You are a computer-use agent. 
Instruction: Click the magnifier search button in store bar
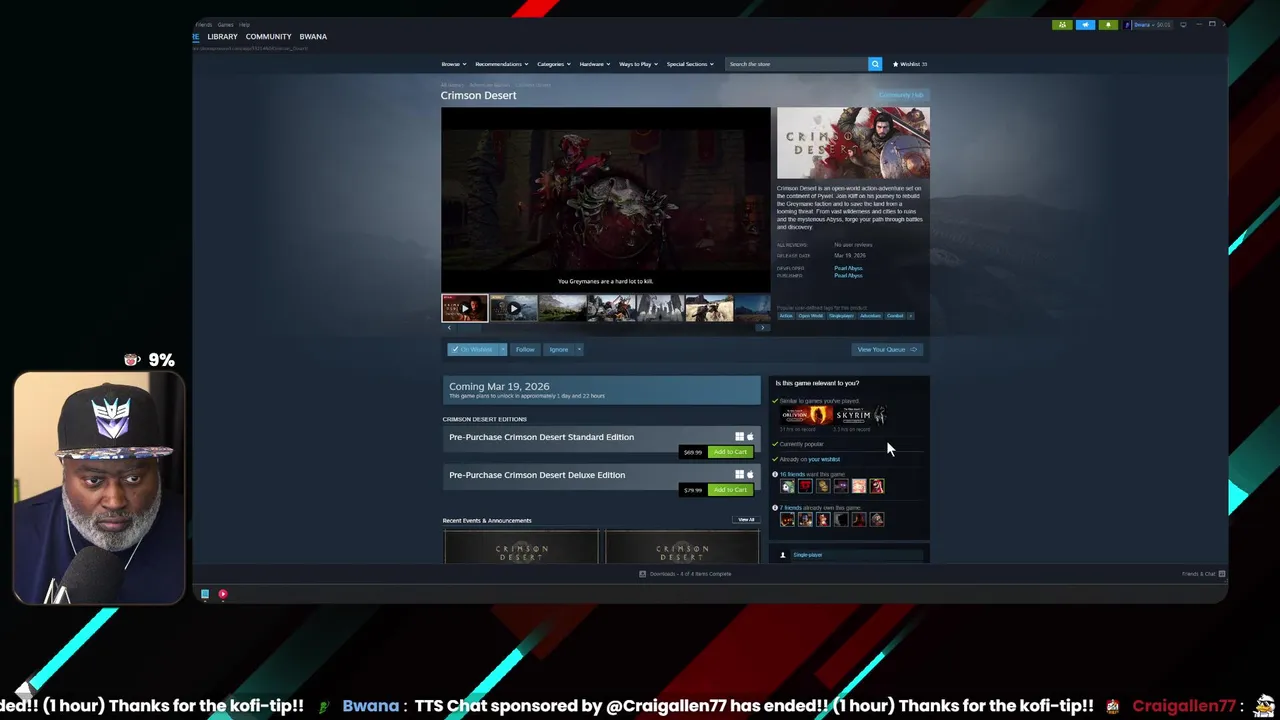pos(875,64)
